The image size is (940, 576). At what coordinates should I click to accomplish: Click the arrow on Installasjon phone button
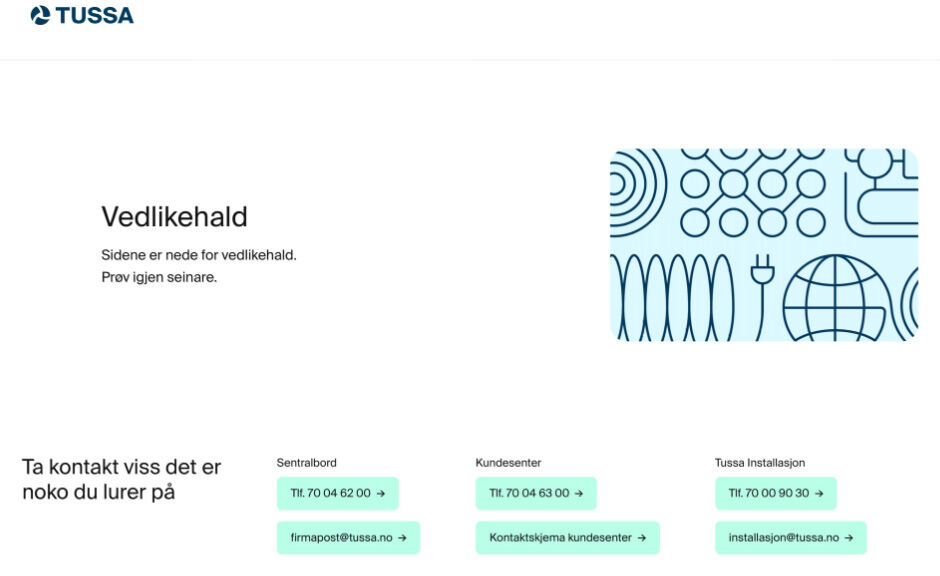click(x=819, y=493)
